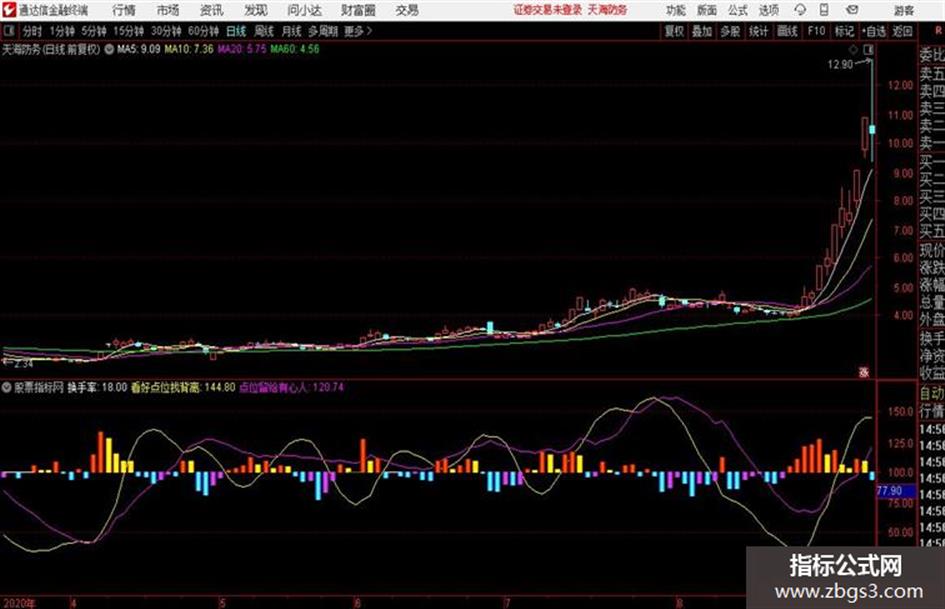Screen dimensions: 945x609
Task: Click the 证券交易未登录 login link
Action: point(548,10)
